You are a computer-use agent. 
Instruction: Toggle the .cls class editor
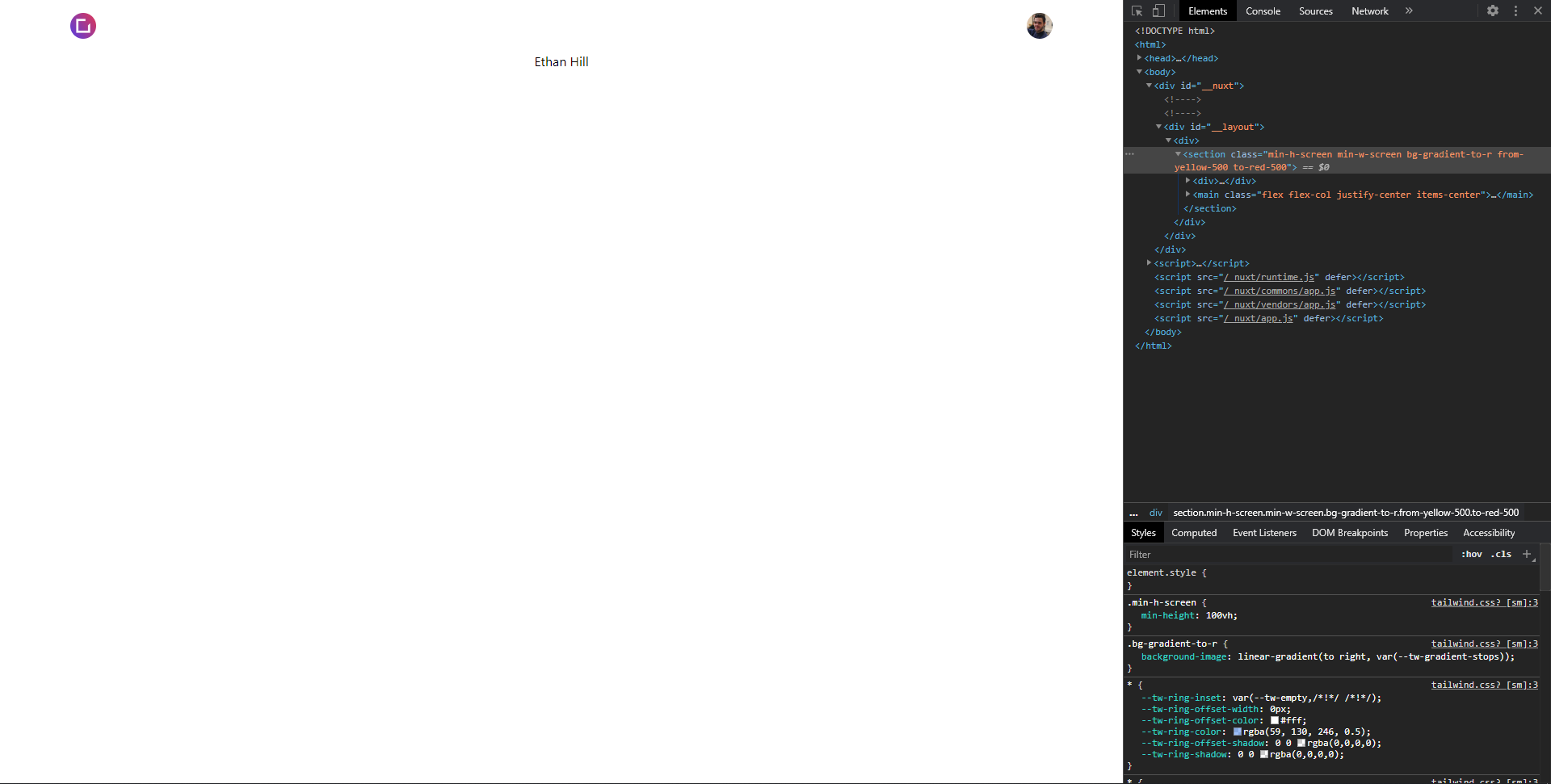click(1501, 554)
